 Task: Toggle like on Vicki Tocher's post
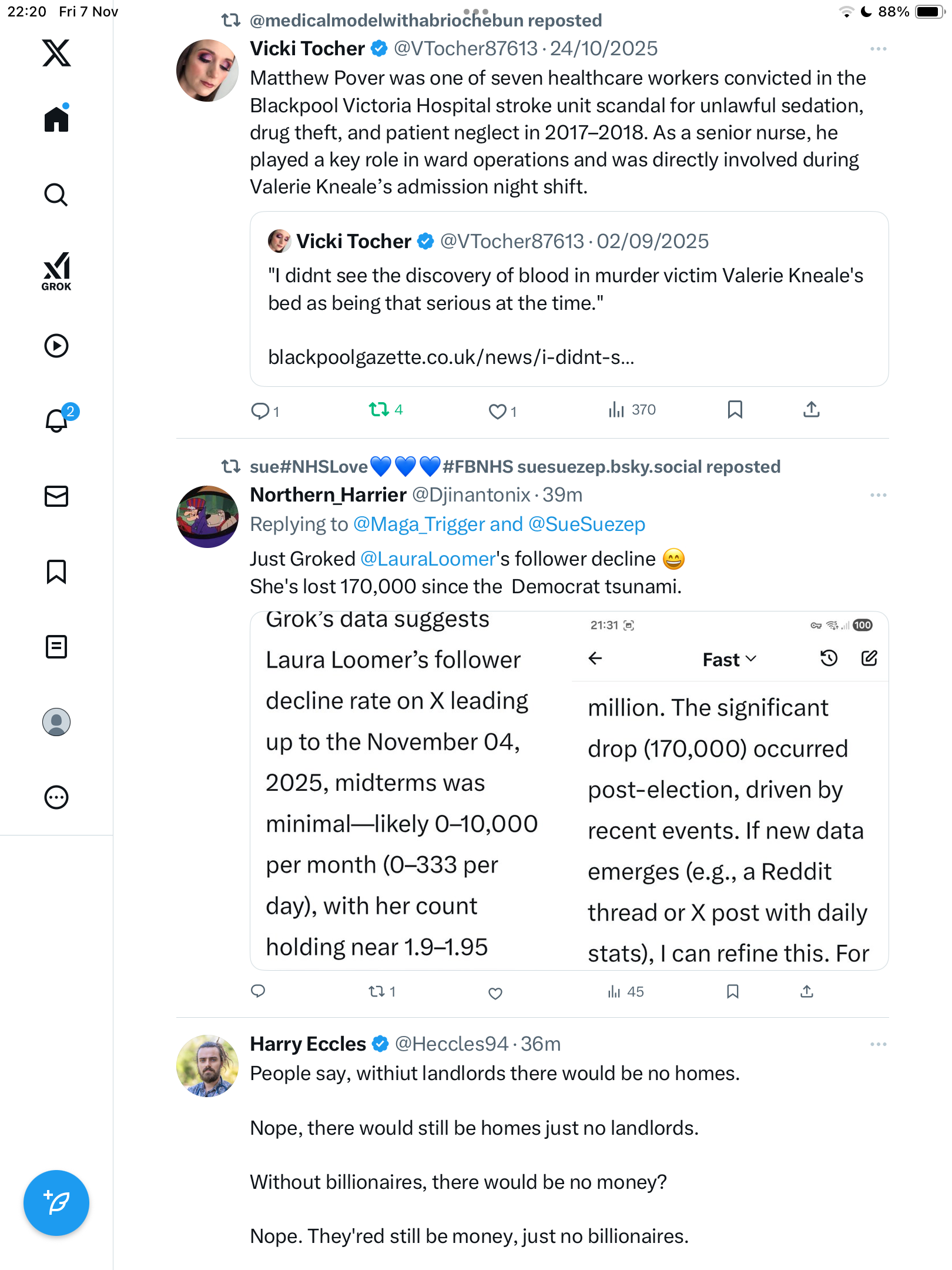pos(497,411)
